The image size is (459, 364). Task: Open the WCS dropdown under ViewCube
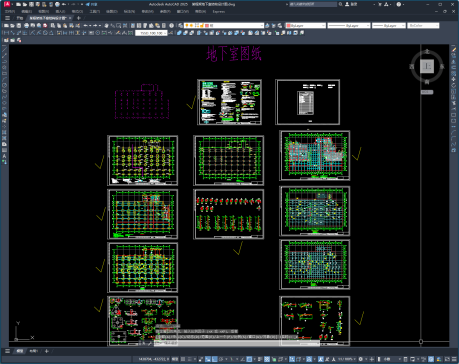click(427, 92)
